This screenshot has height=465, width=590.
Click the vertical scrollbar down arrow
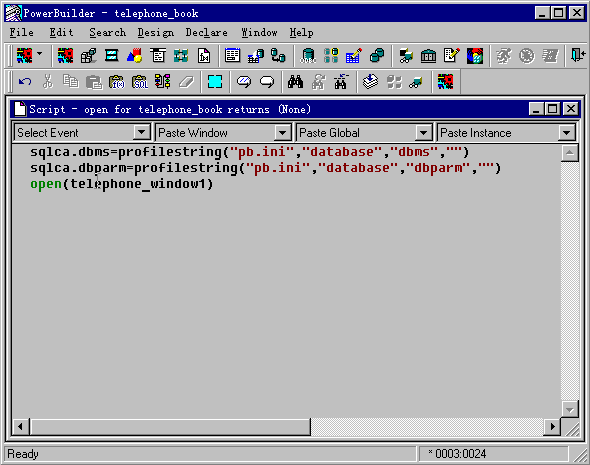(570, 409)
